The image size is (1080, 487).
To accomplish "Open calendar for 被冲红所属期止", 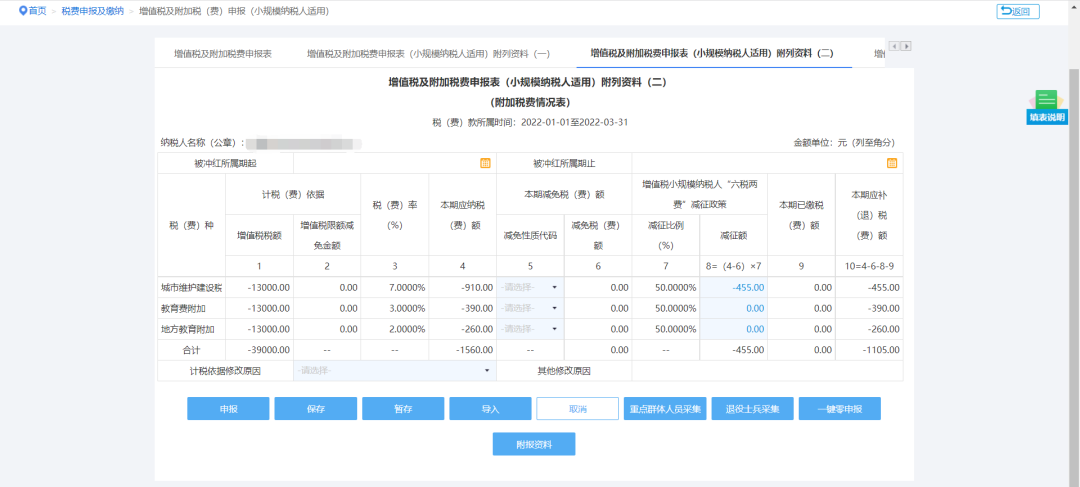I will (892, 163).
